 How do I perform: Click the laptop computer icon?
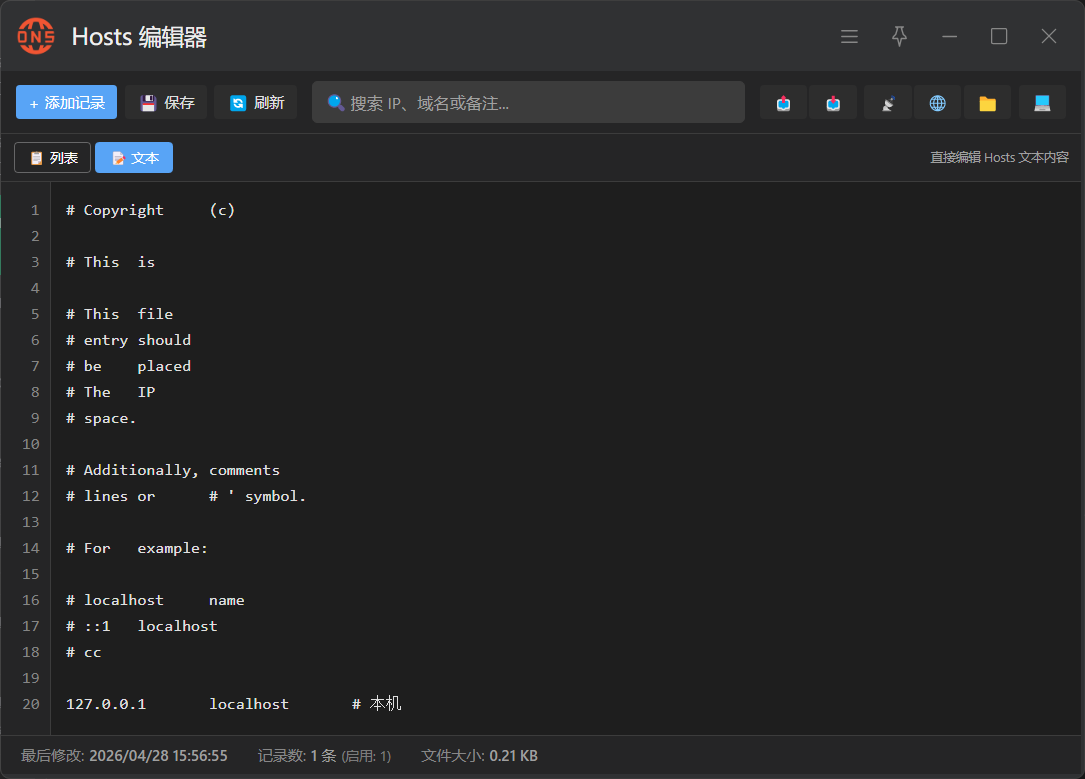(1042, 103)
